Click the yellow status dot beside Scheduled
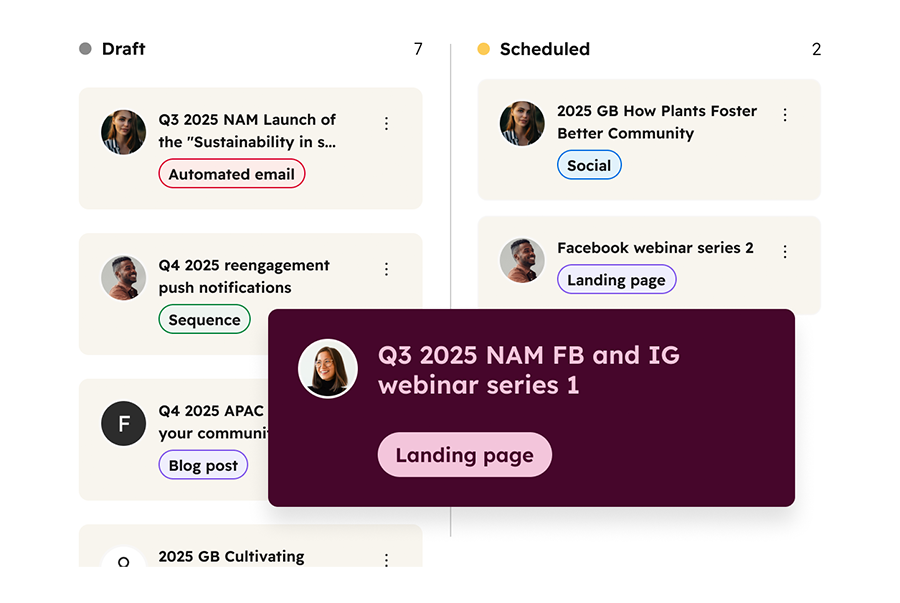 click(x=483, y=48)
